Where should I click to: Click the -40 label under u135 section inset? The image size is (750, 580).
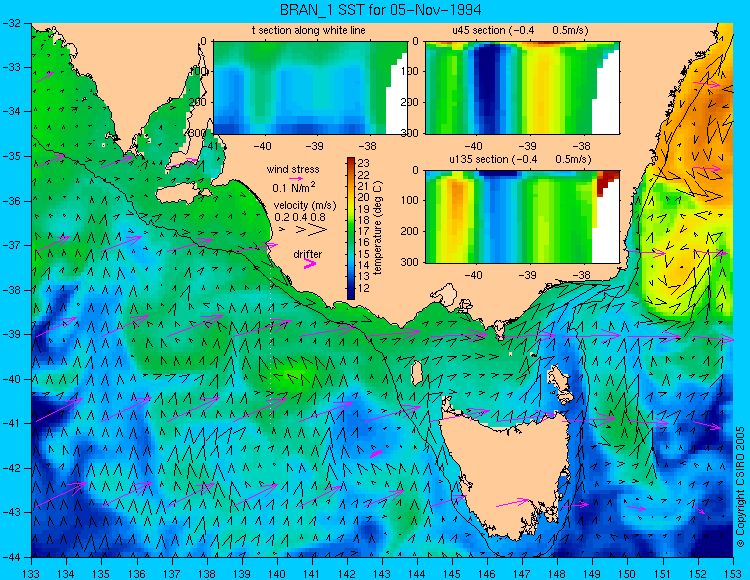pyautogui.click(x=473, y=275)
